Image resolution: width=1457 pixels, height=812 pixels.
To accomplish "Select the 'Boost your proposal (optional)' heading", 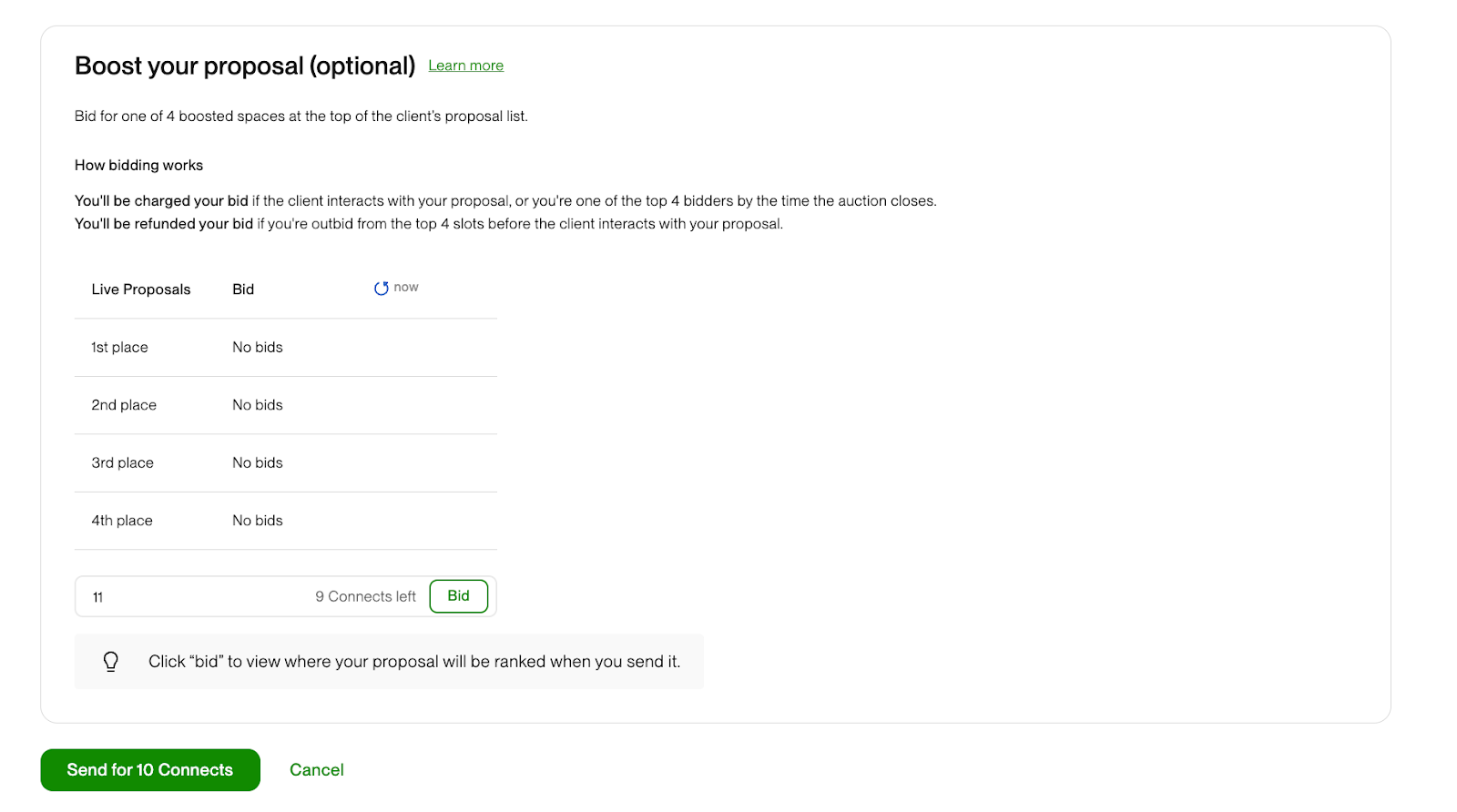I will [x=244, y=65].
